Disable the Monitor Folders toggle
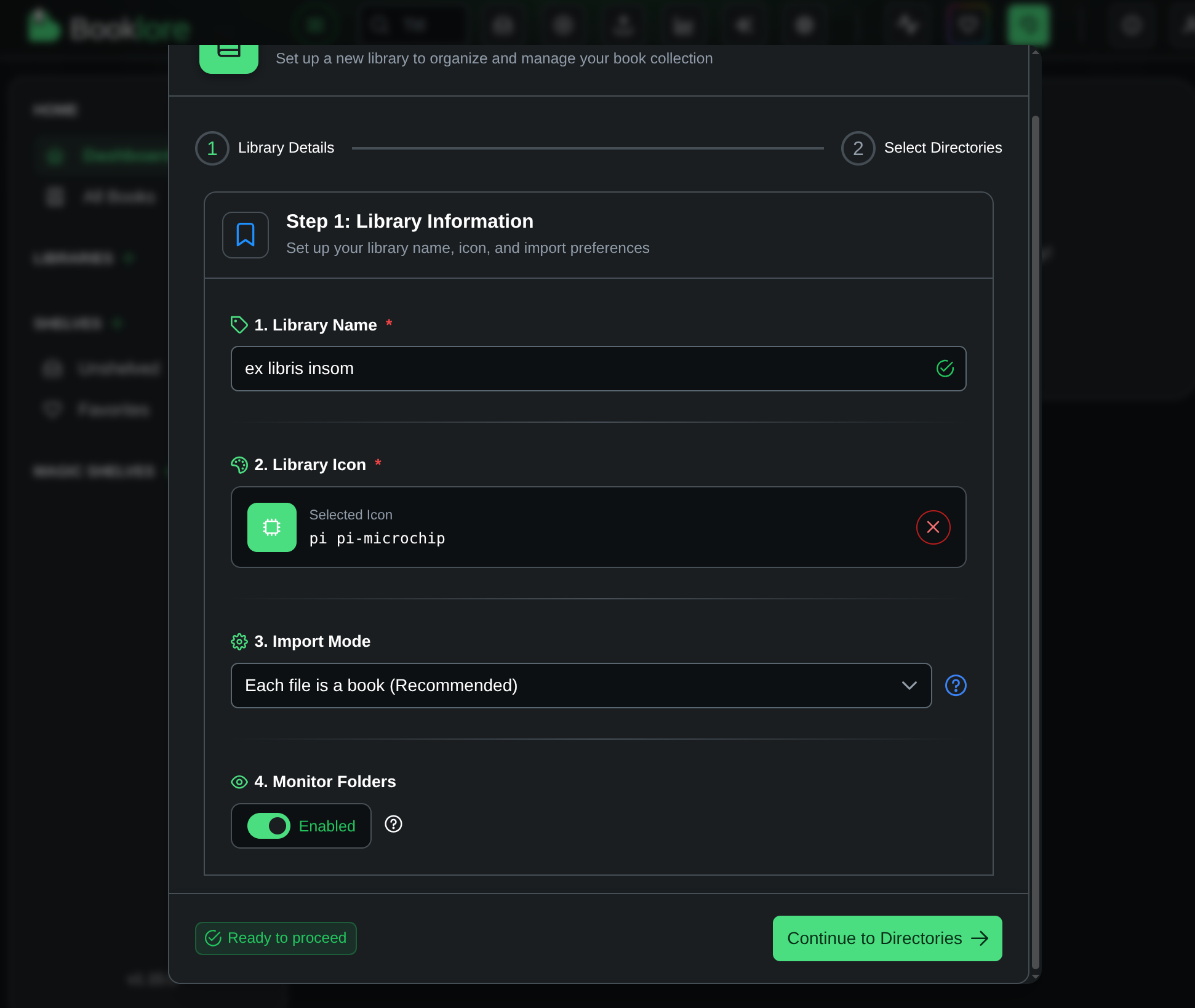The image size is (1195, 1008). tap(270, 826)
